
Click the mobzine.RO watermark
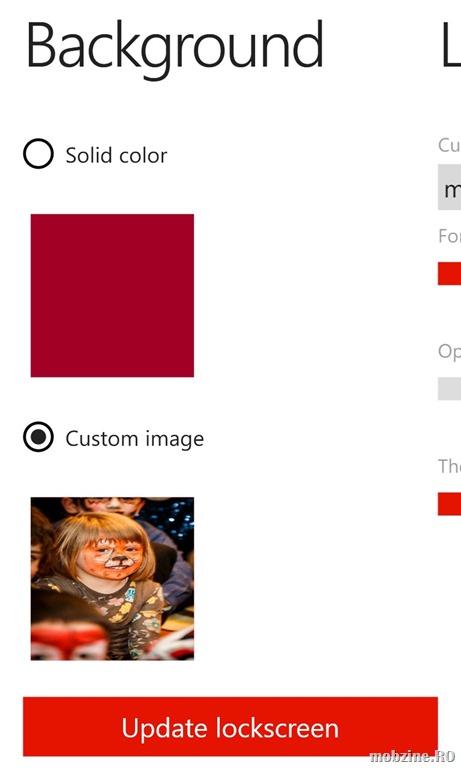412,757
